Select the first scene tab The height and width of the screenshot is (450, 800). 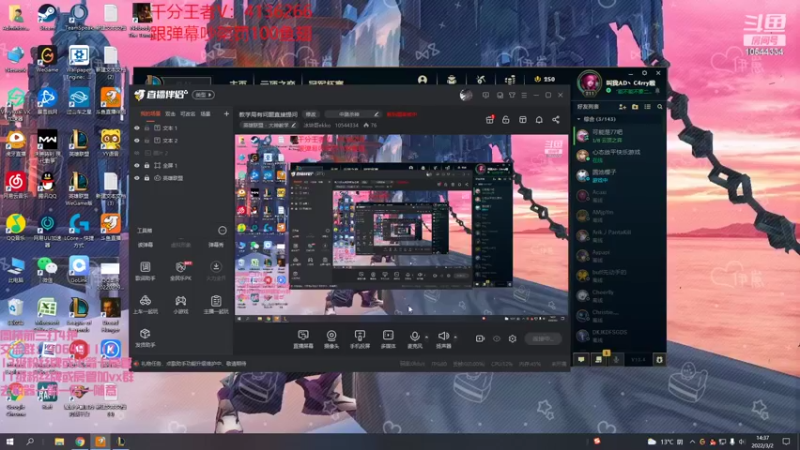point(150,114)
